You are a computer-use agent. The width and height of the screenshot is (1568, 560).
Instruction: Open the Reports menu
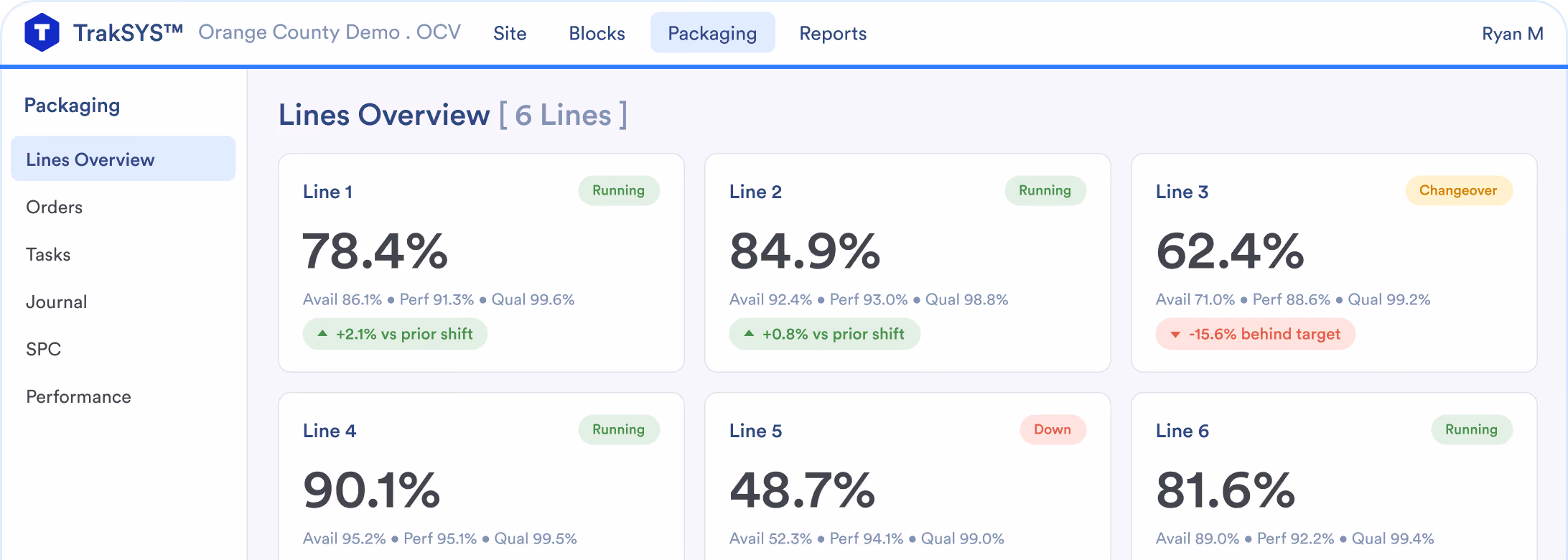[833, 33]
